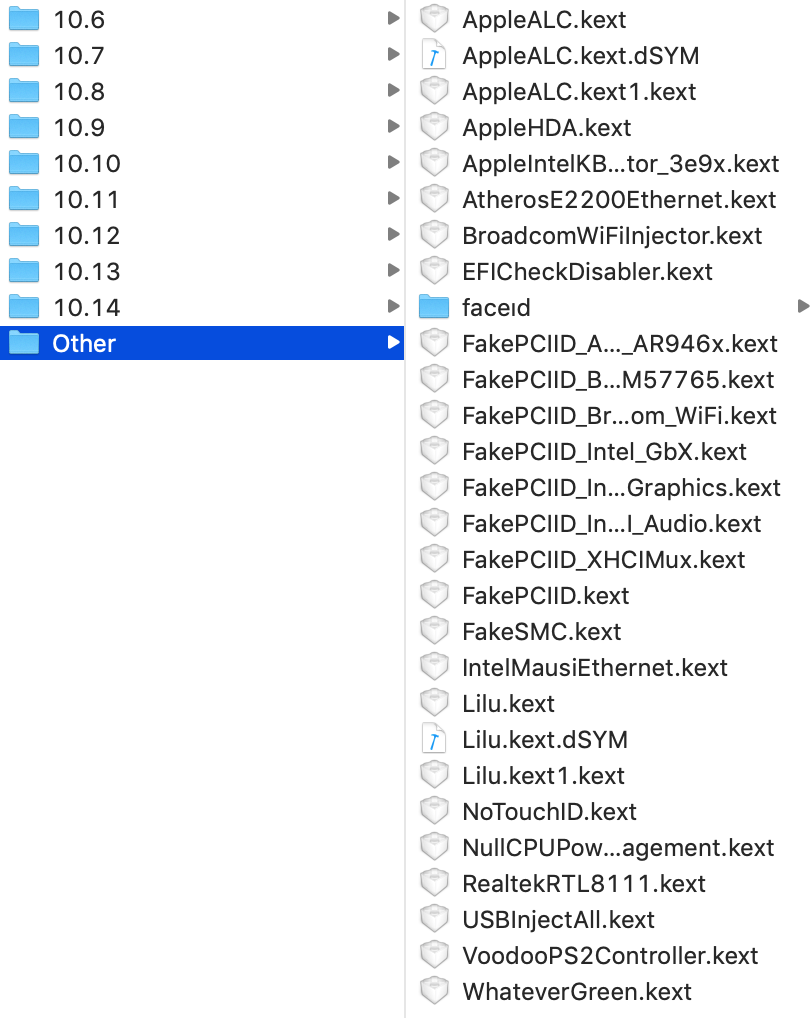The height and width of the screenshot is (1018, 812).
Task: Click the WhateverGreen.kext package icon
Action: tap(434, 990)
